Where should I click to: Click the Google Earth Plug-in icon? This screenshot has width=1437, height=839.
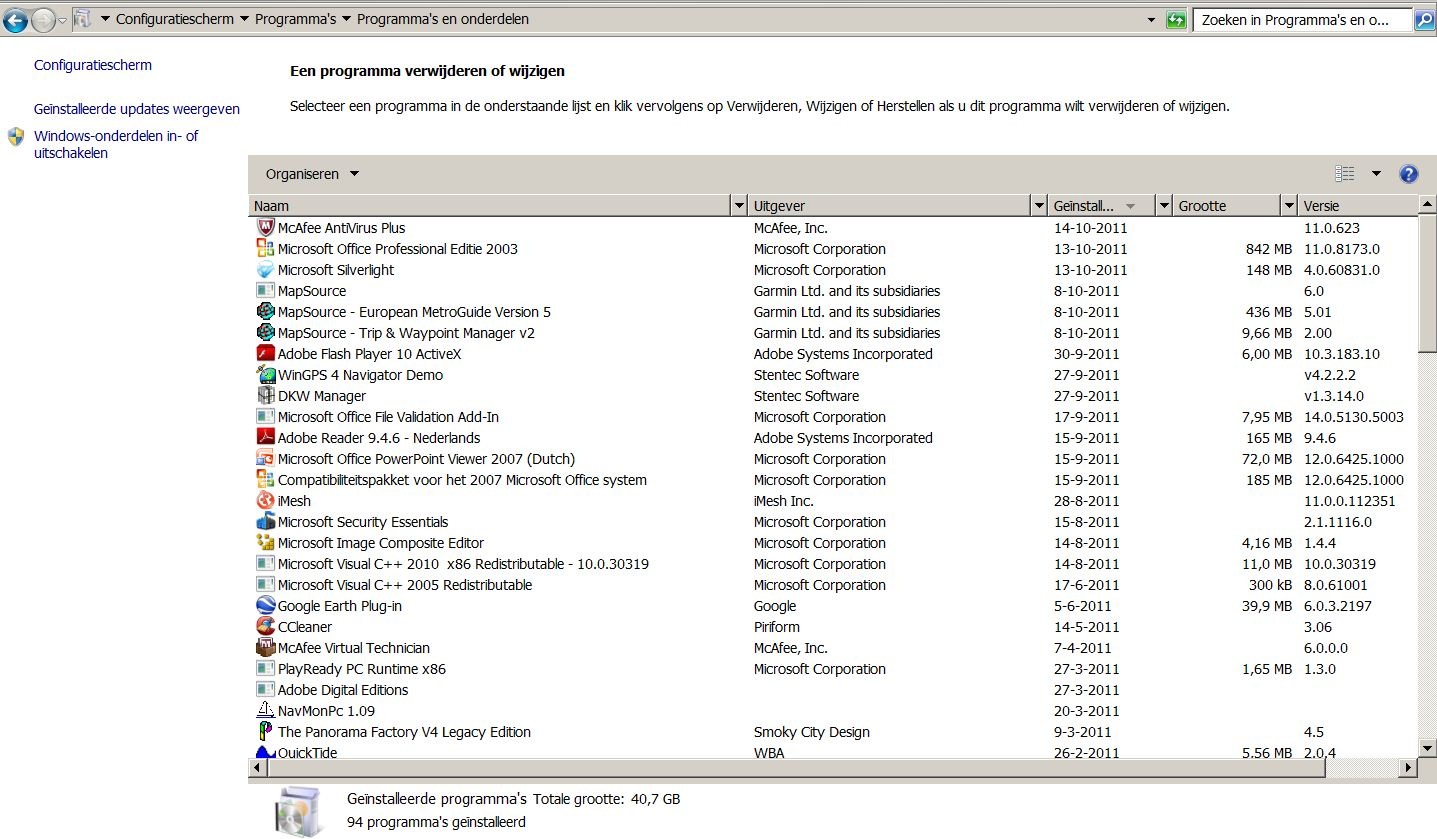click(x=265, y=606)
